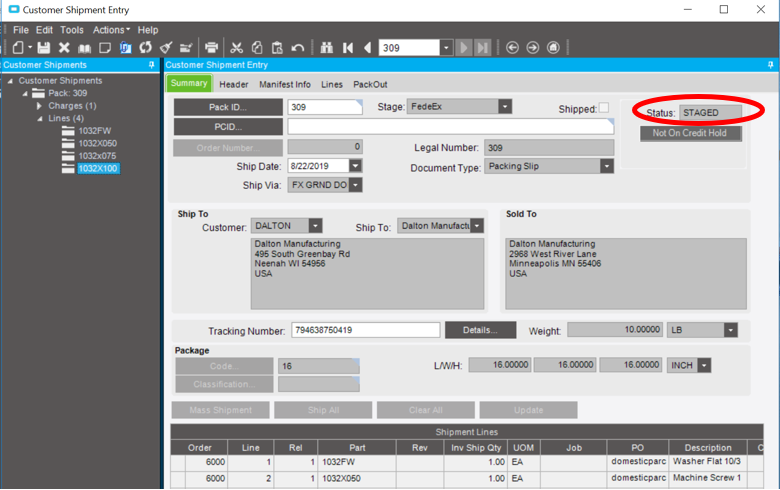Click the toolbar icon right of the brush
Viewport: 780px width, 490px height.
(x=186, y=48)
